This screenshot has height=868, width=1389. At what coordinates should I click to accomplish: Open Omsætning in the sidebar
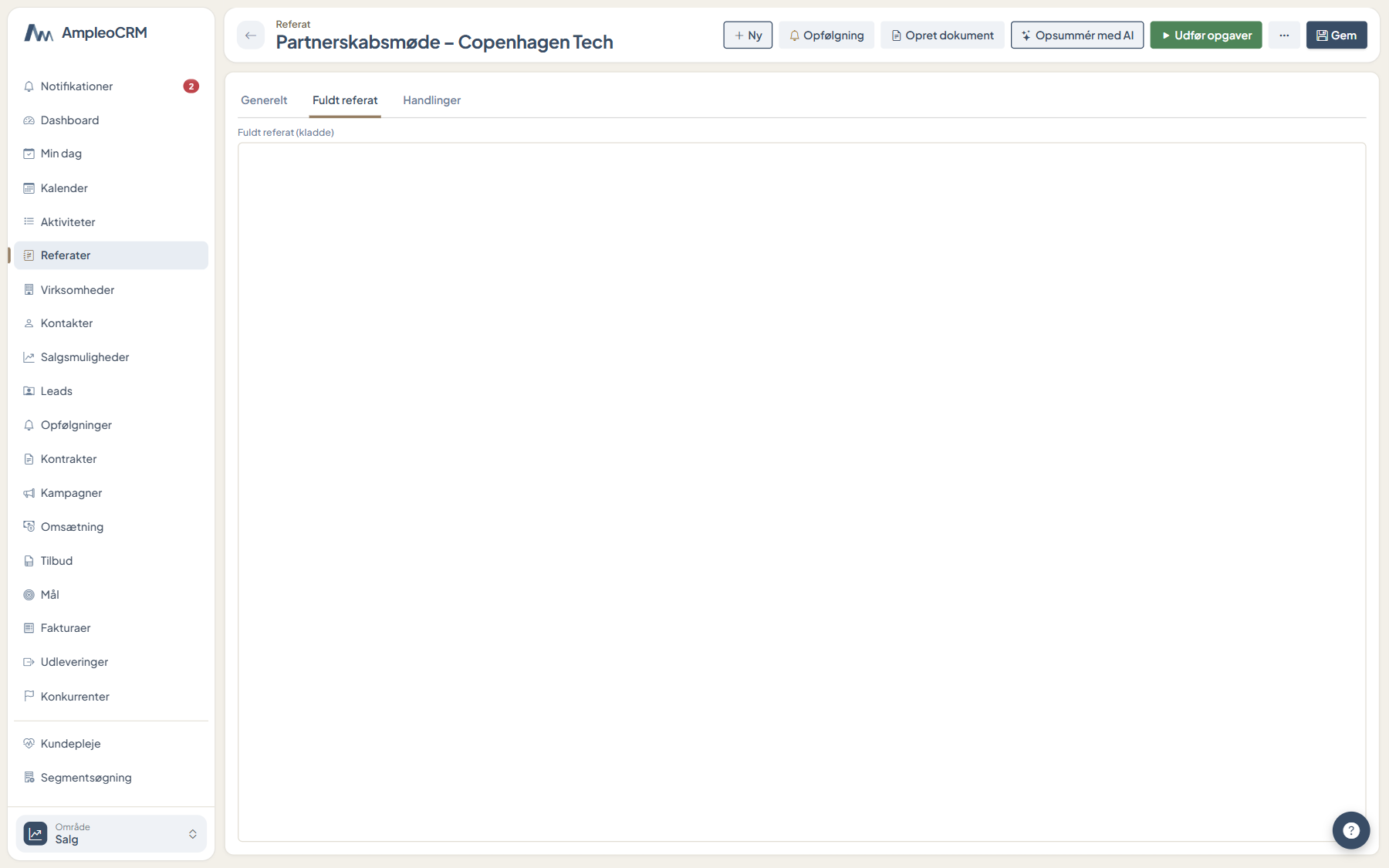point(111,527)
